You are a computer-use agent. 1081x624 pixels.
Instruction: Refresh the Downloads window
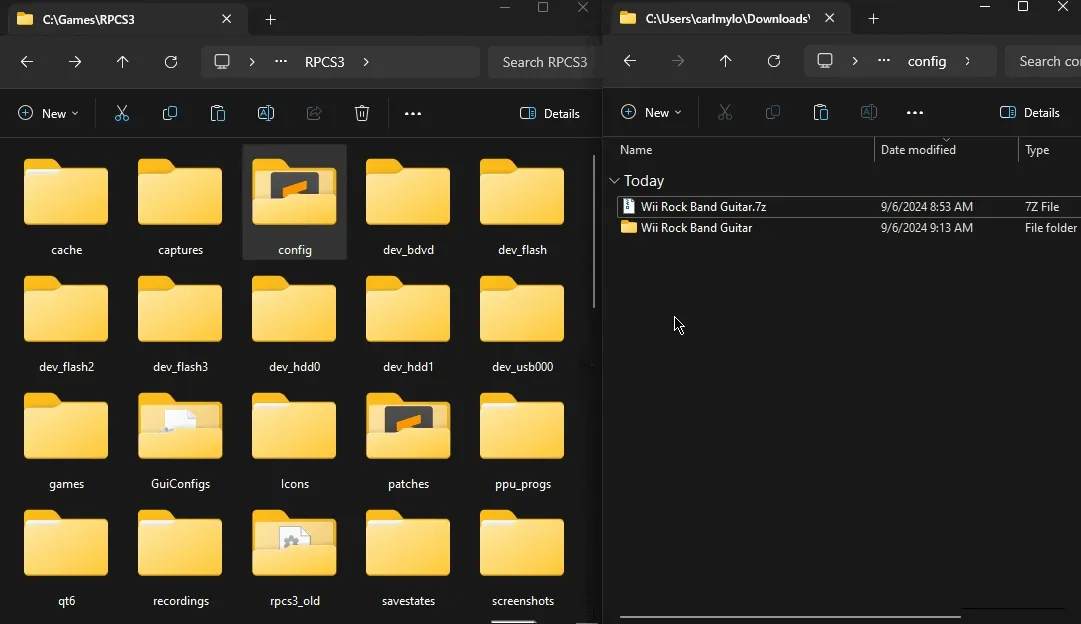774,61
